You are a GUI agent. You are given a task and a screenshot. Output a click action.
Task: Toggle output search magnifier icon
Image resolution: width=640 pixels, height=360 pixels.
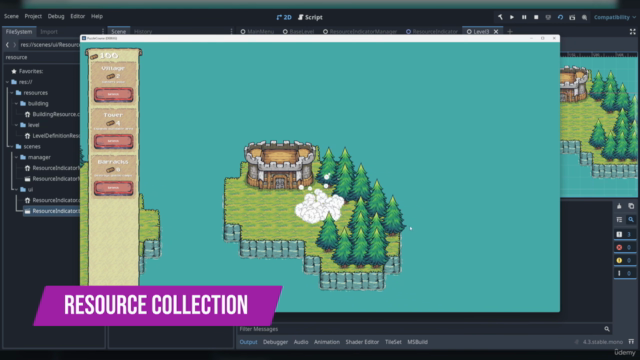tap(631, 220)
